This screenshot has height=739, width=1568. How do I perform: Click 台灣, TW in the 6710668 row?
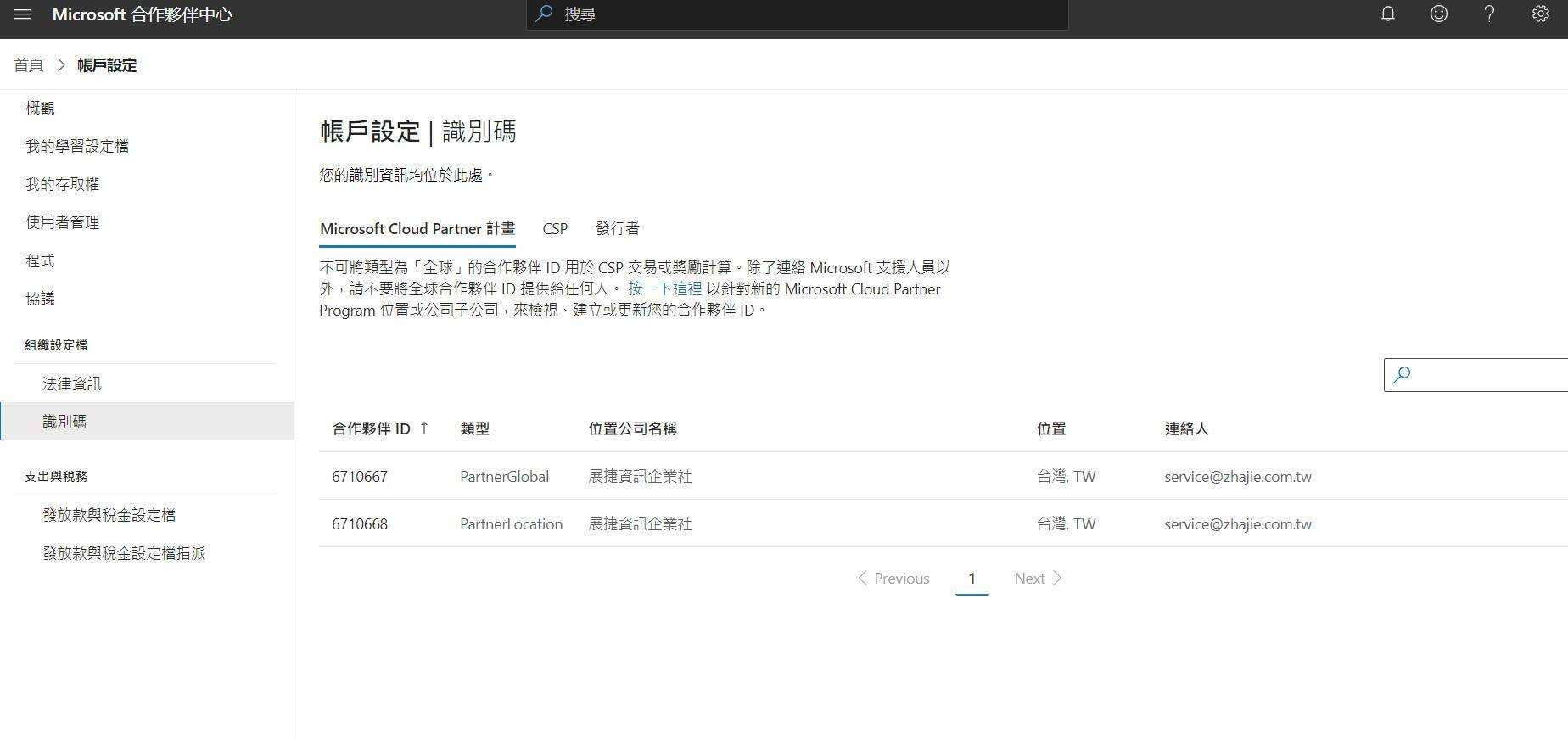click(x=1067, y=523)
